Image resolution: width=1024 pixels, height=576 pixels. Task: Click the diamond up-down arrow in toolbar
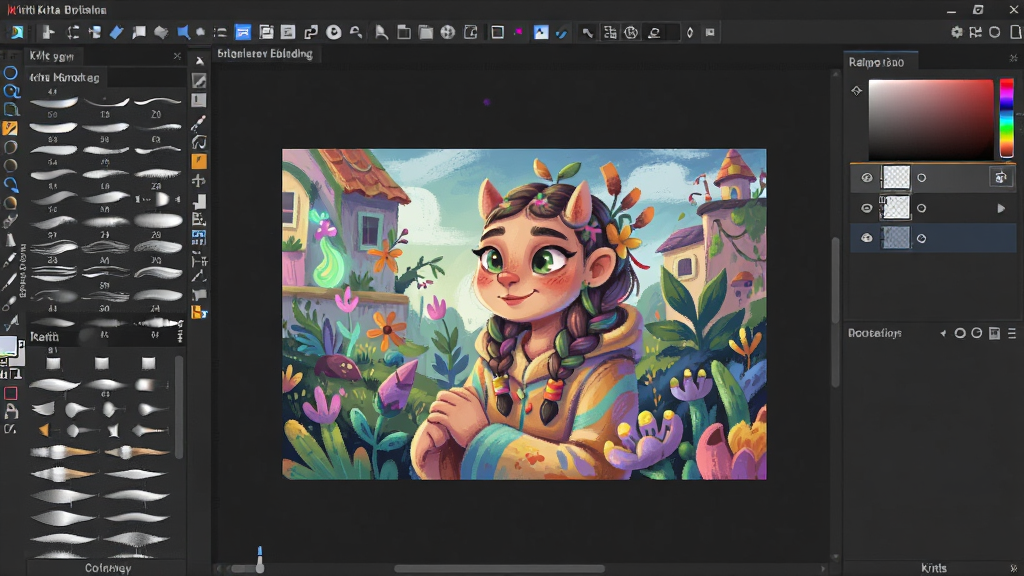coord(690,32)
